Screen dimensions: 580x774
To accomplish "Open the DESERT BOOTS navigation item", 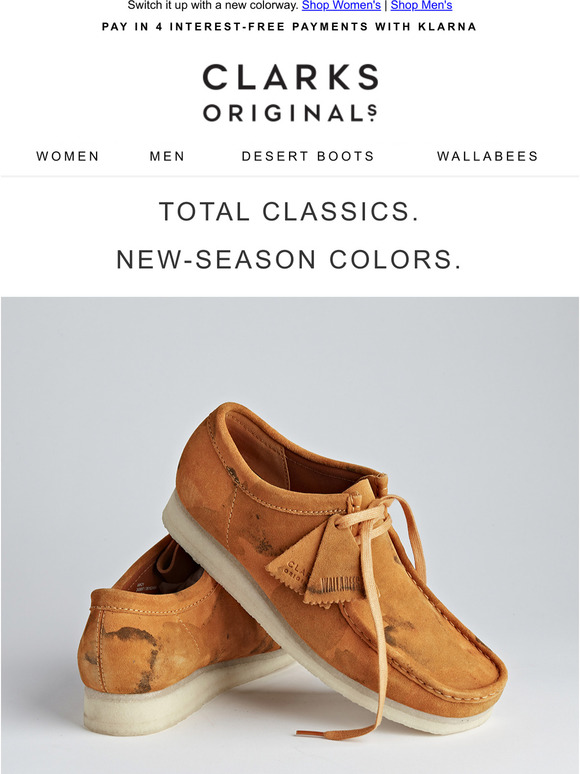I will pos(308,156).
